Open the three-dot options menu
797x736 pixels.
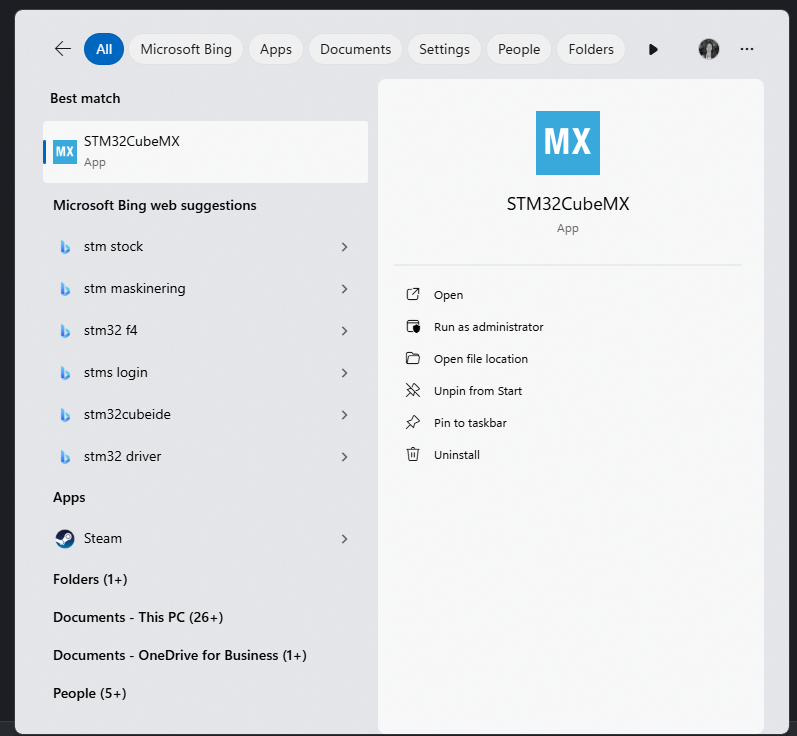click(747, 49)
